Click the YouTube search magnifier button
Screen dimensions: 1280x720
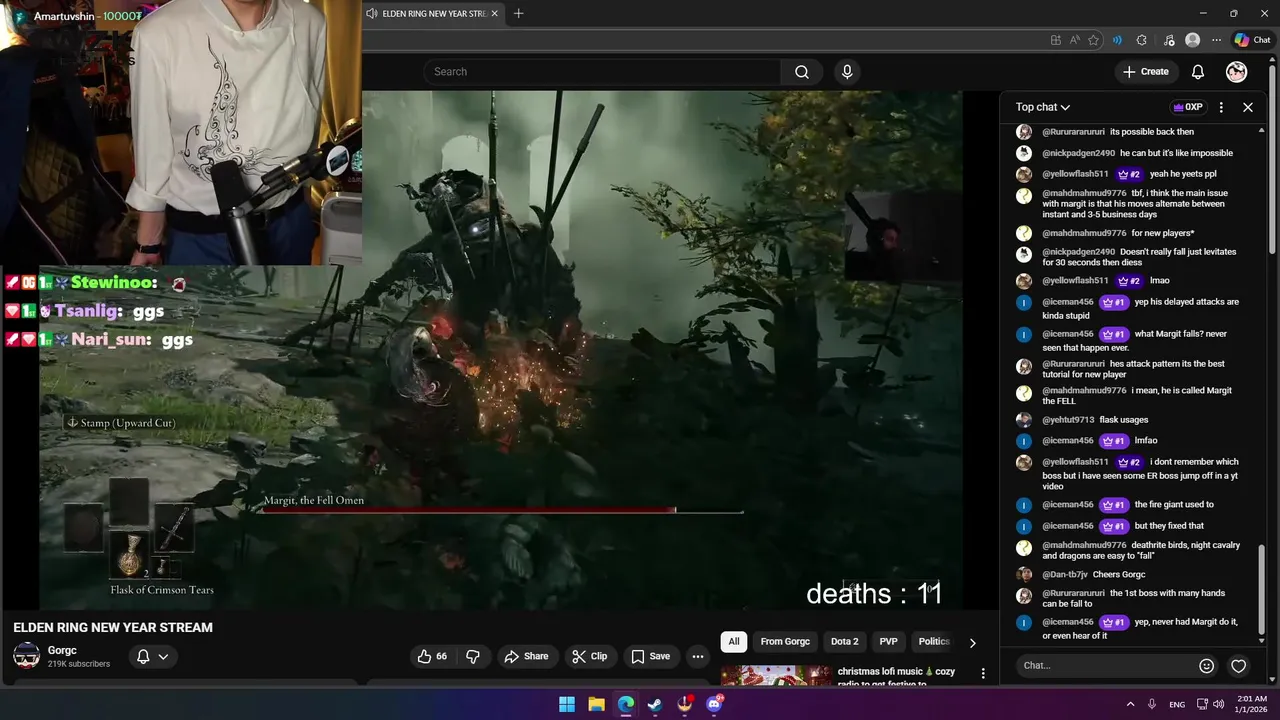(x=801, y=72)
